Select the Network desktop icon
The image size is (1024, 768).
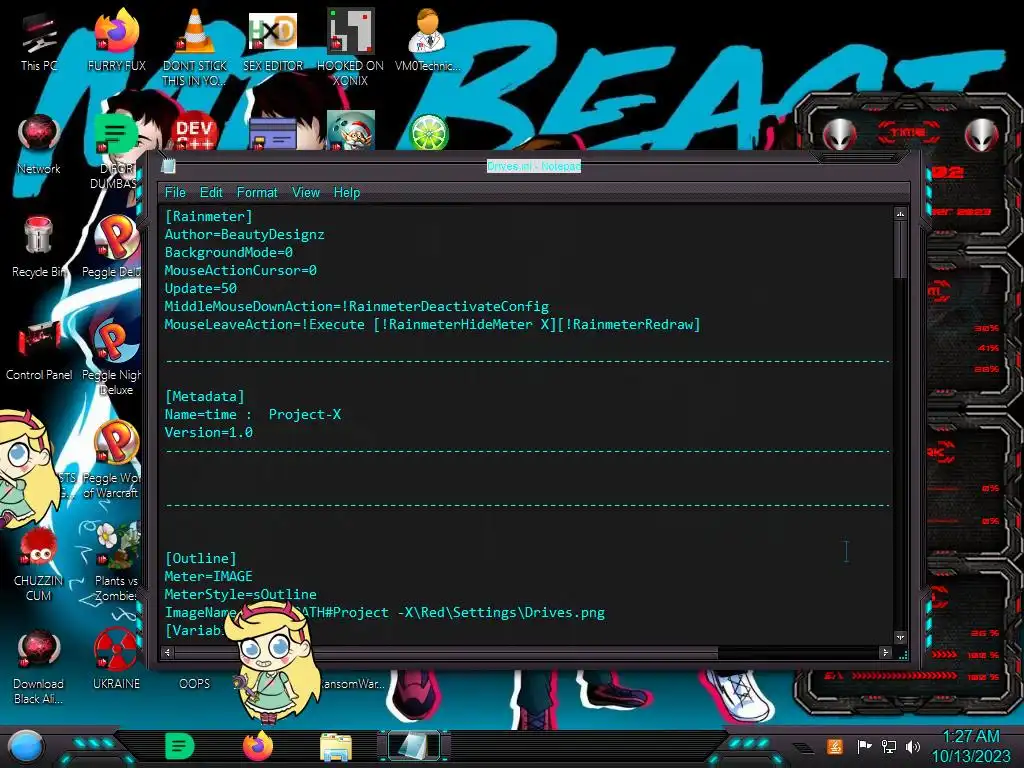click(x=39, y=144)
